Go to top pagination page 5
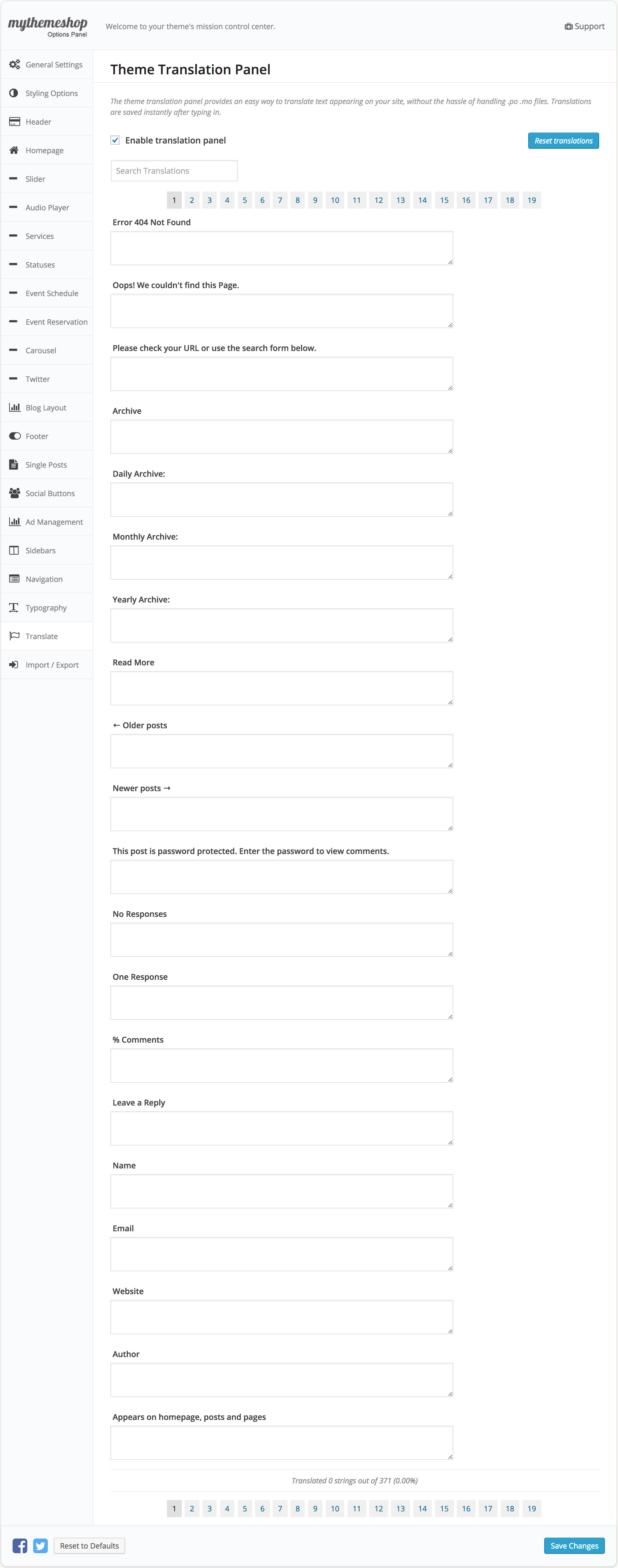Screen dimensions: 618x1568 pos(245,200)
